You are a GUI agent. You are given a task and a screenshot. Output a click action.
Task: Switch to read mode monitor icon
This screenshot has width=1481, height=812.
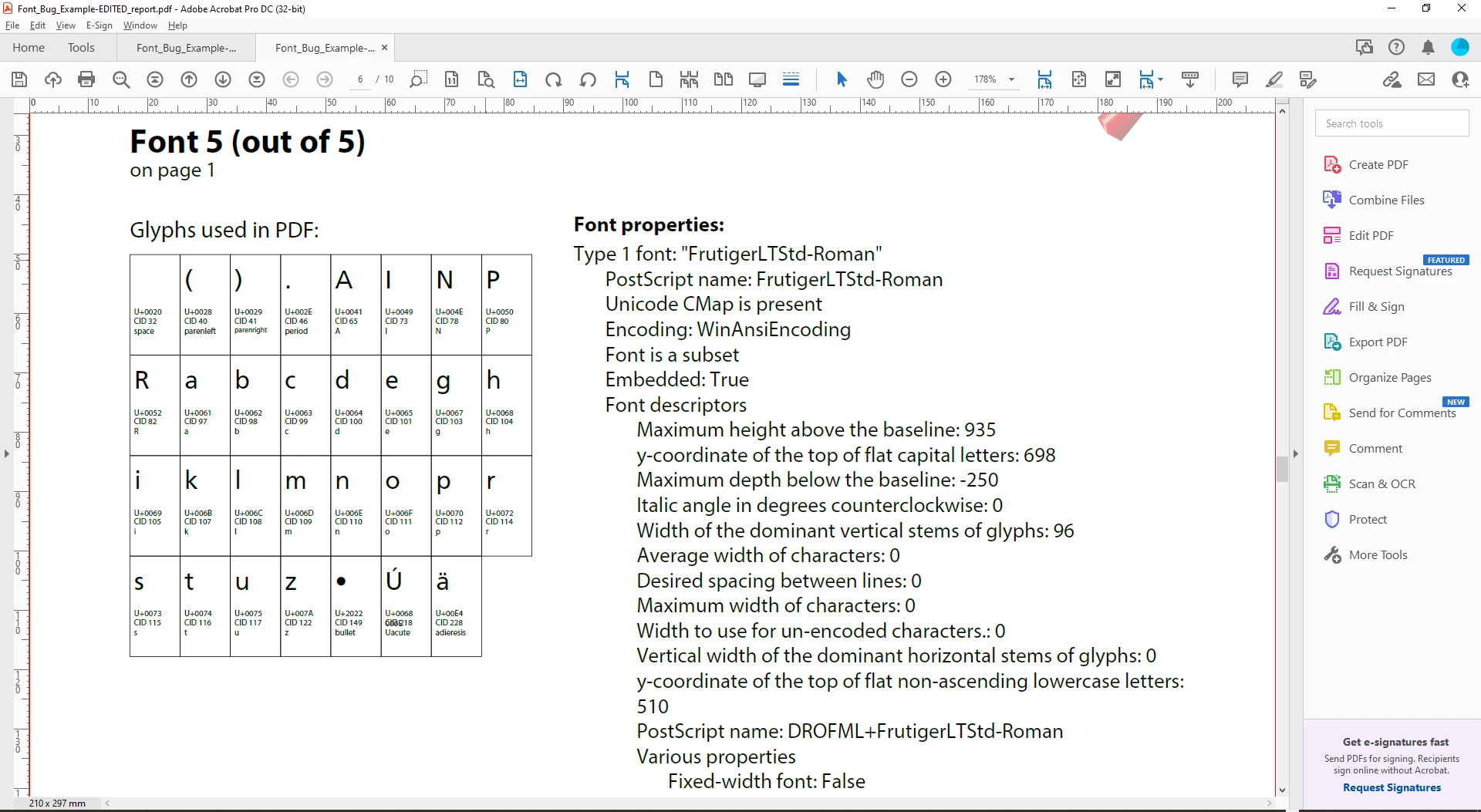click(757, 79)
